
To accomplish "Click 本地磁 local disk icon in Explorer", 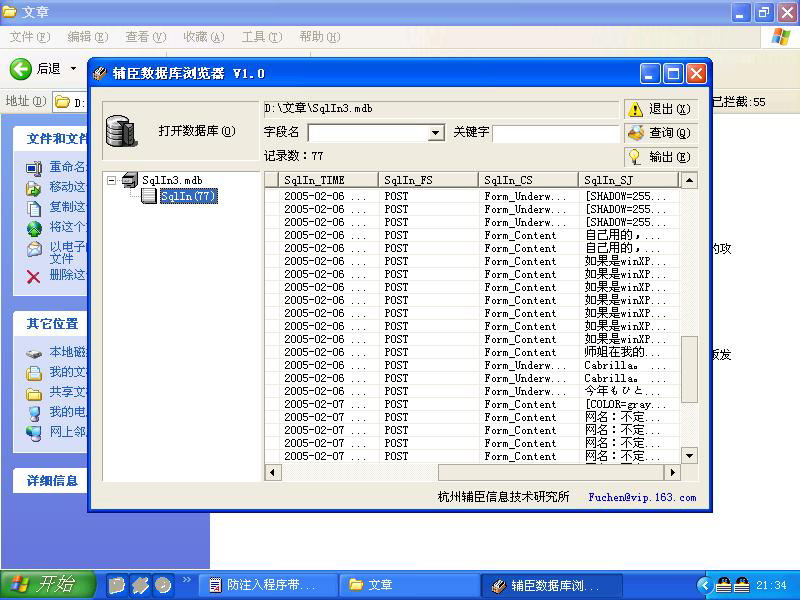I will tap(34, 353).
